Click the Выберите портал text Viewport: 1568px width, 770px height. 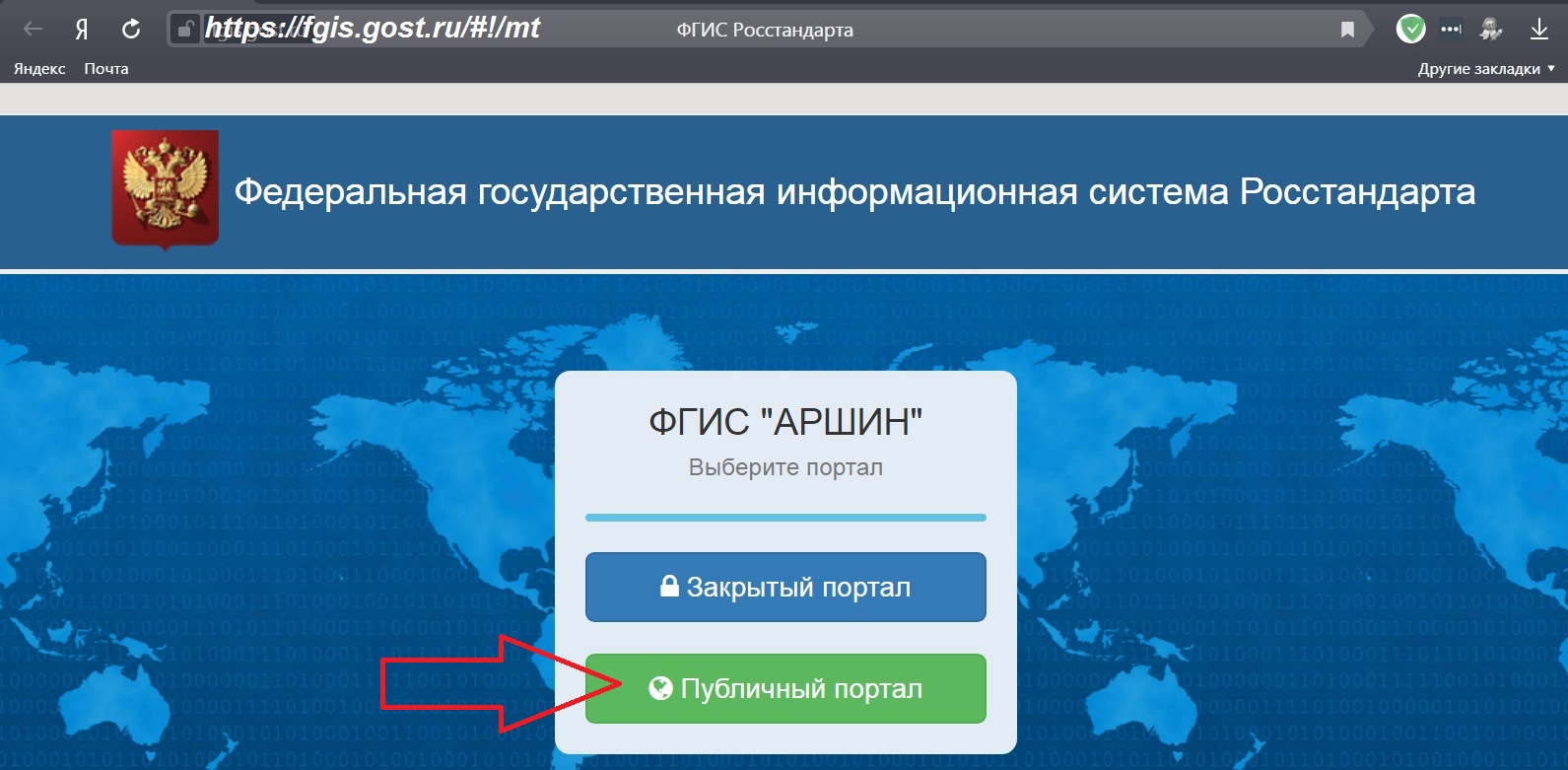coord(785,467)
